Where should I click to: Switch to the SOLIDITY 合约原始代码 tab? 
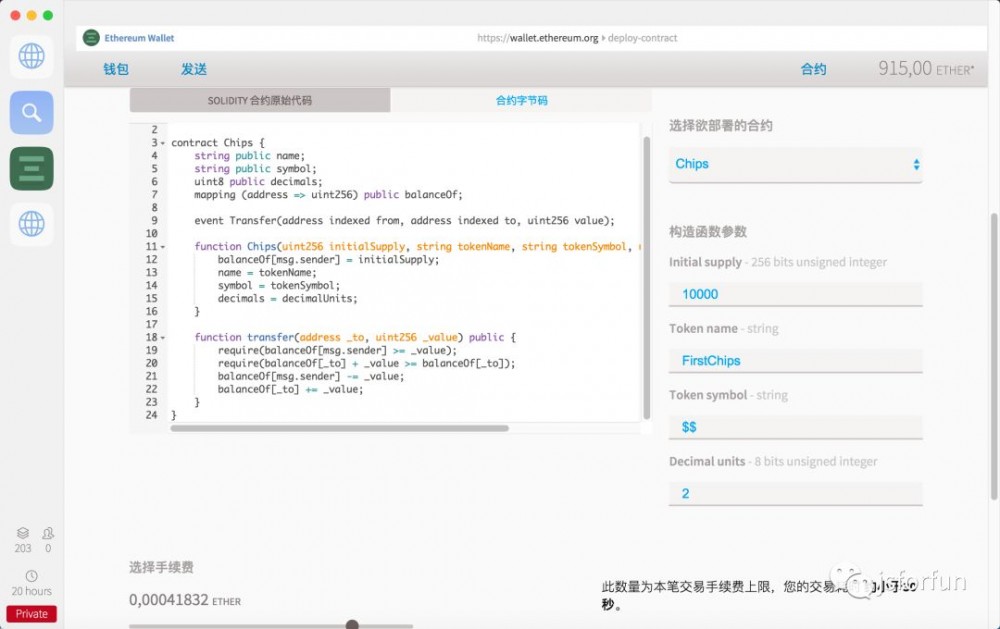point(259,100)
